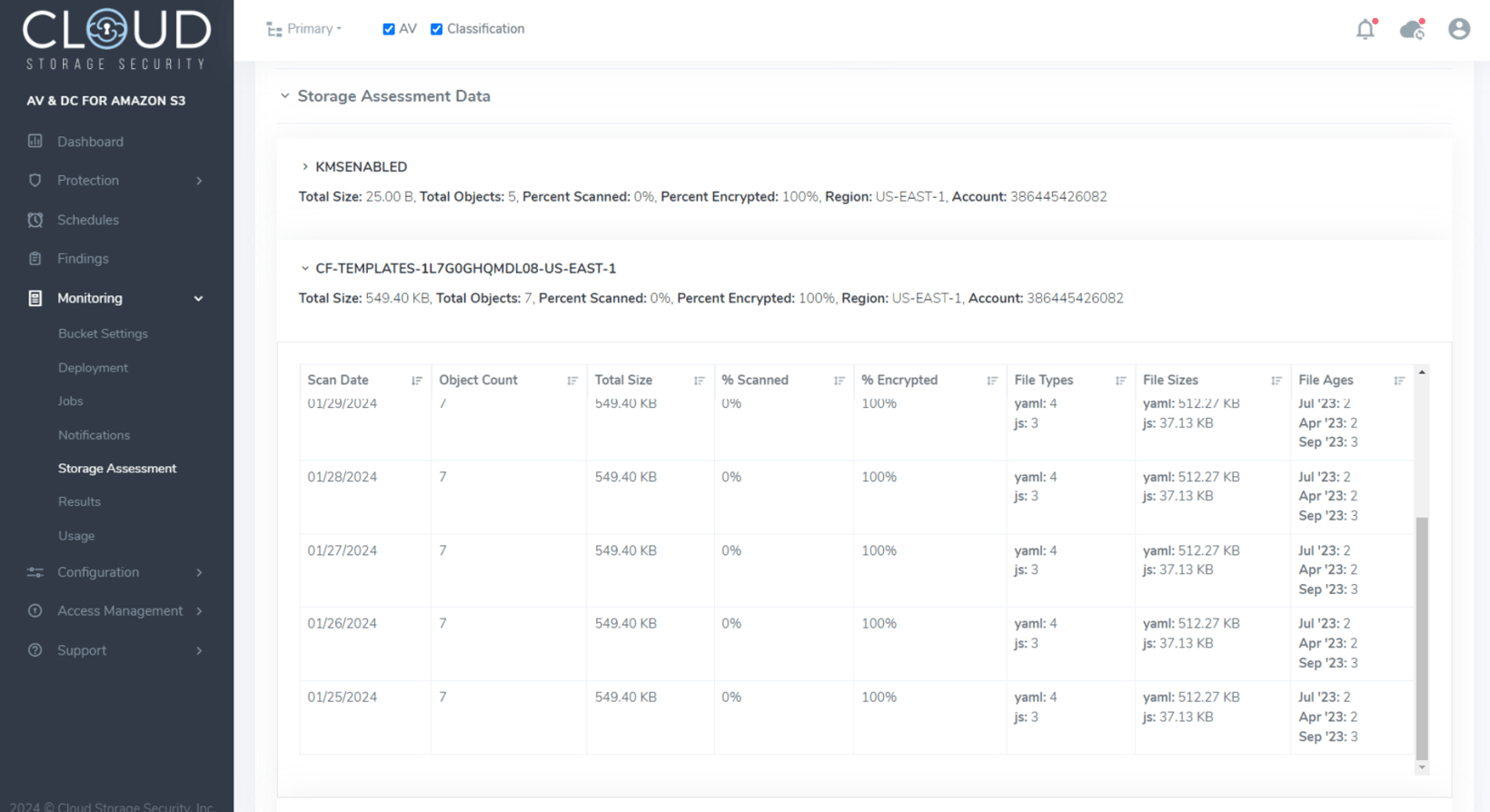The height and width of the screenshot is (812, 1490).
Task: Open Results submenu item
Action: [x=79, y=501]
